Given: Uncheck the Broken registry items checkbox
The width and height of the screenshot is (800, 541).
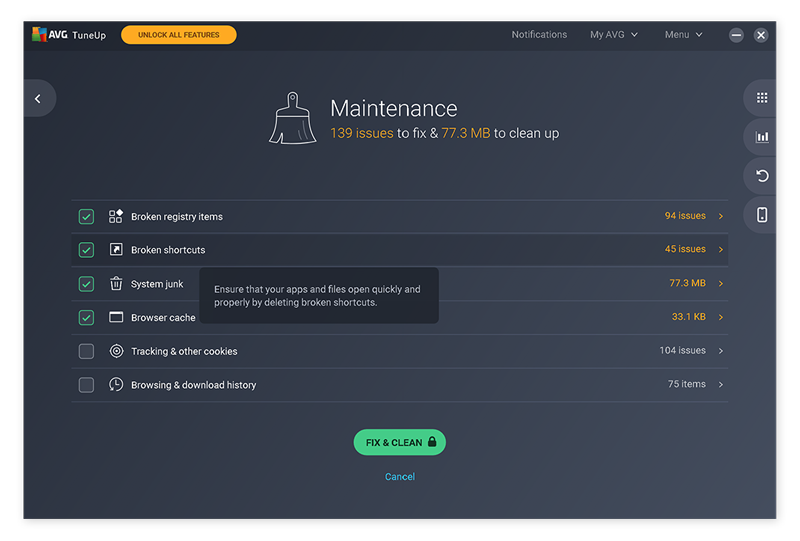Looking at the screenshot, I should click(86, 216).
